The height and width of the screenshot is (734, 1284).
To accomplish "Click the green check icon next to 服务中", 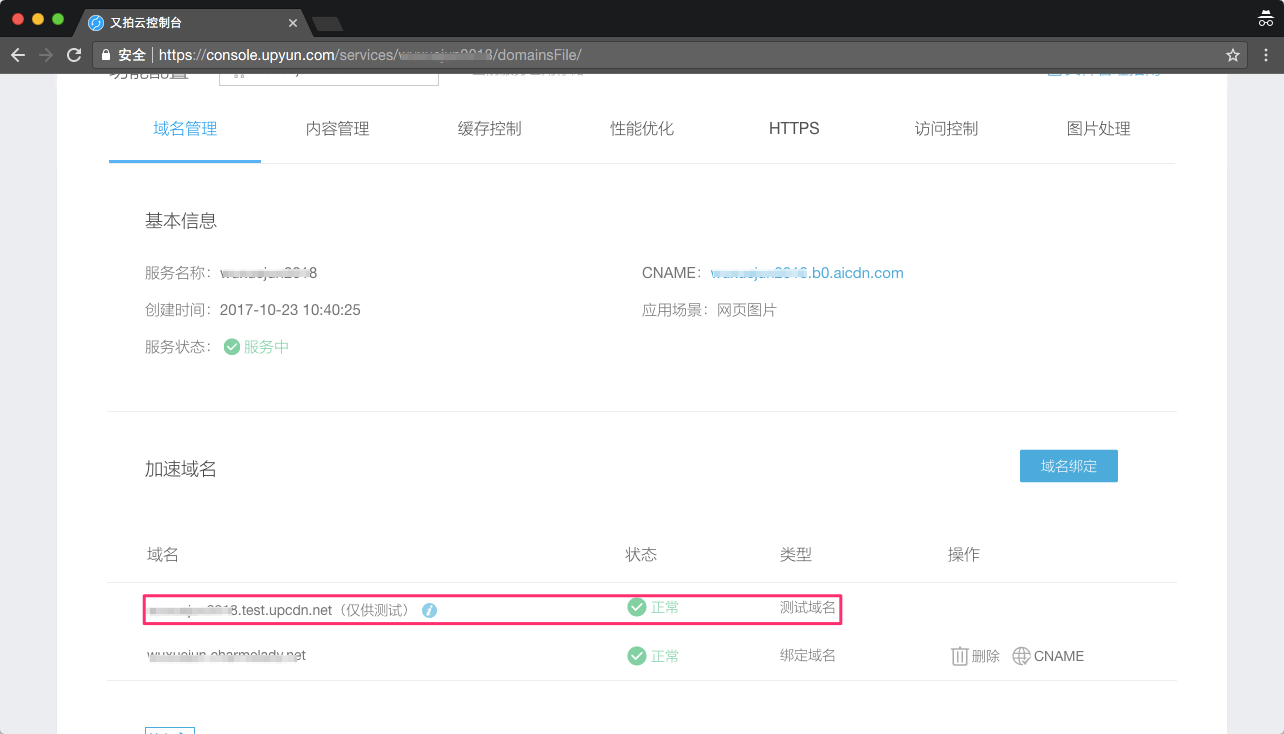I will [231, 346].
